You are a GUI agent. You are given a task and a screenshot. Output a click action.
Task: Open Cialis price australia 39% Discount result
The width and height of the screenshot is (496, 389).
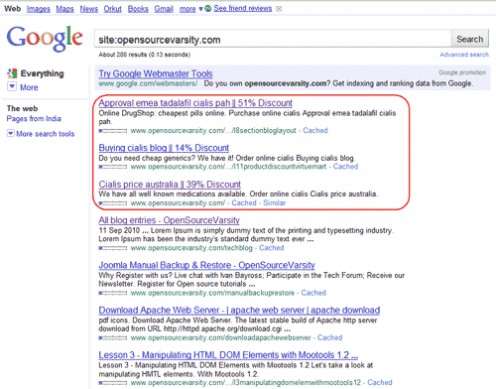tap(170, 184)
